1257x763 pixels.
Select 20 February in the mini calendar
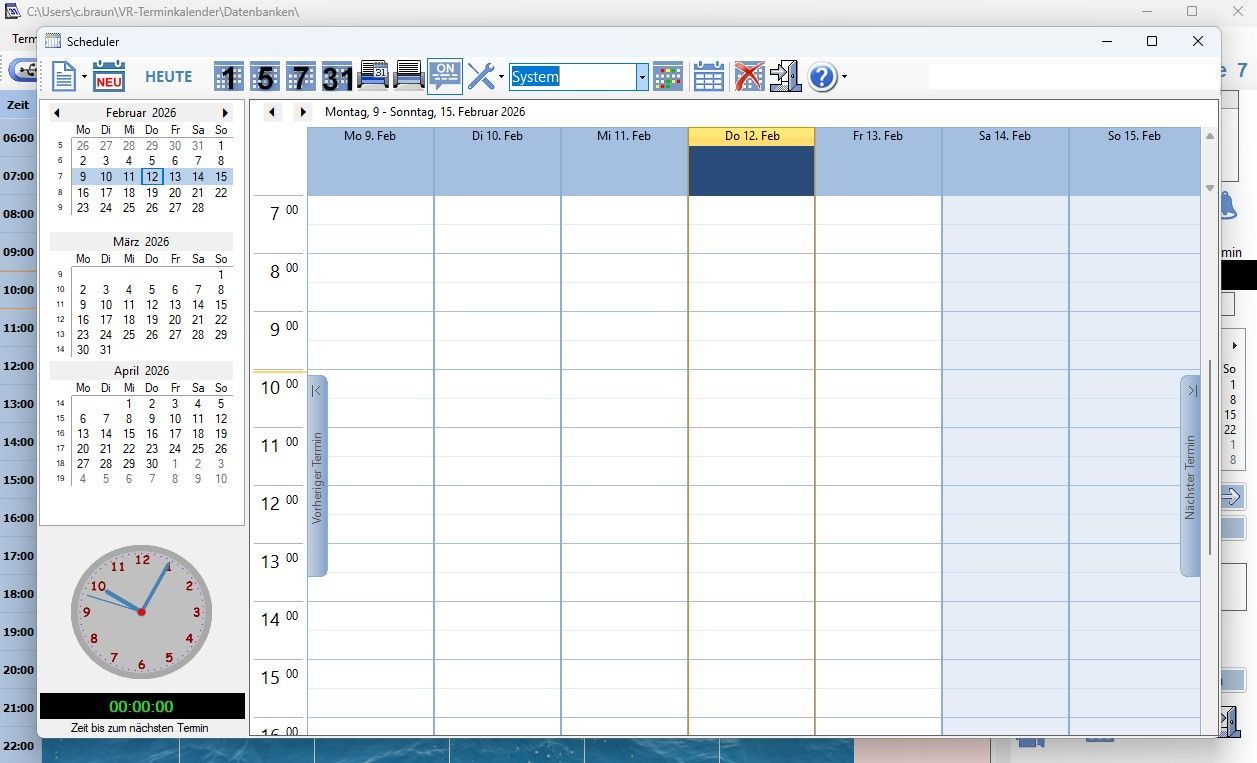175,193
